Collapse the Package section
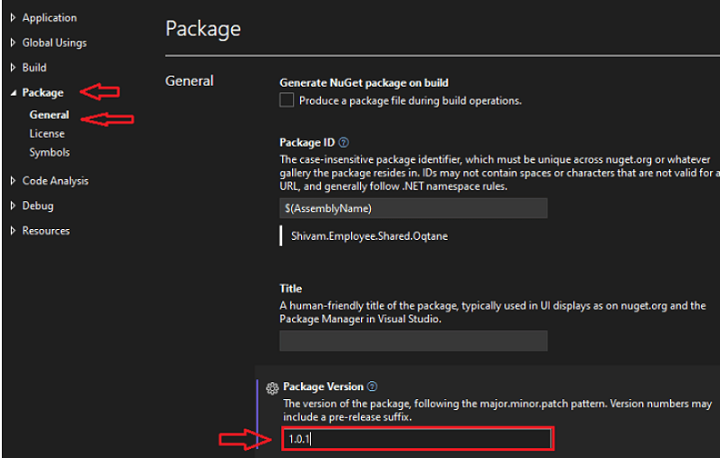720x458 pixels. (x=13, y=93)
